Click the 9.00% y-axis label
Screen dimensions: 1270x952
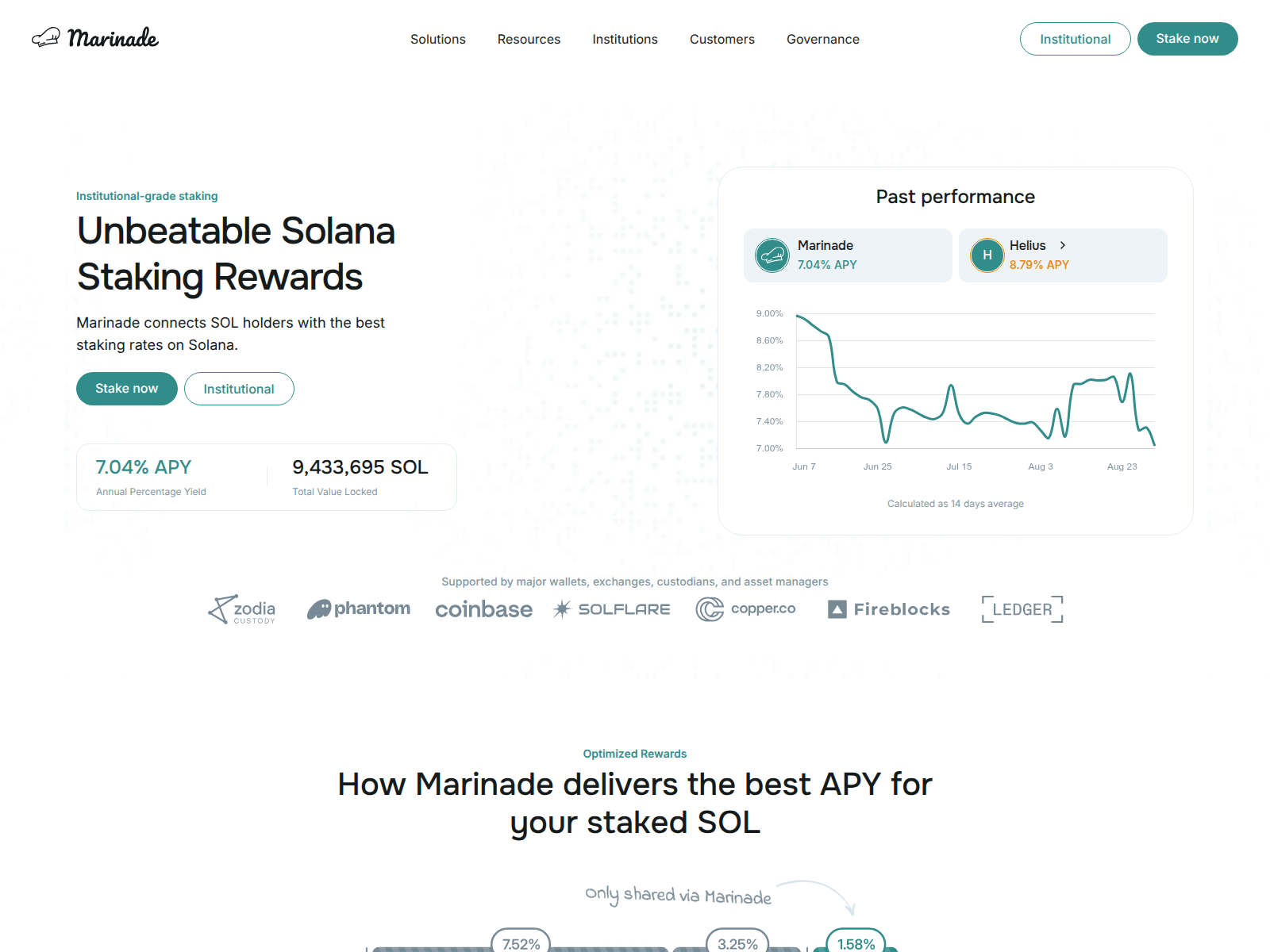[x=769, y=313]
